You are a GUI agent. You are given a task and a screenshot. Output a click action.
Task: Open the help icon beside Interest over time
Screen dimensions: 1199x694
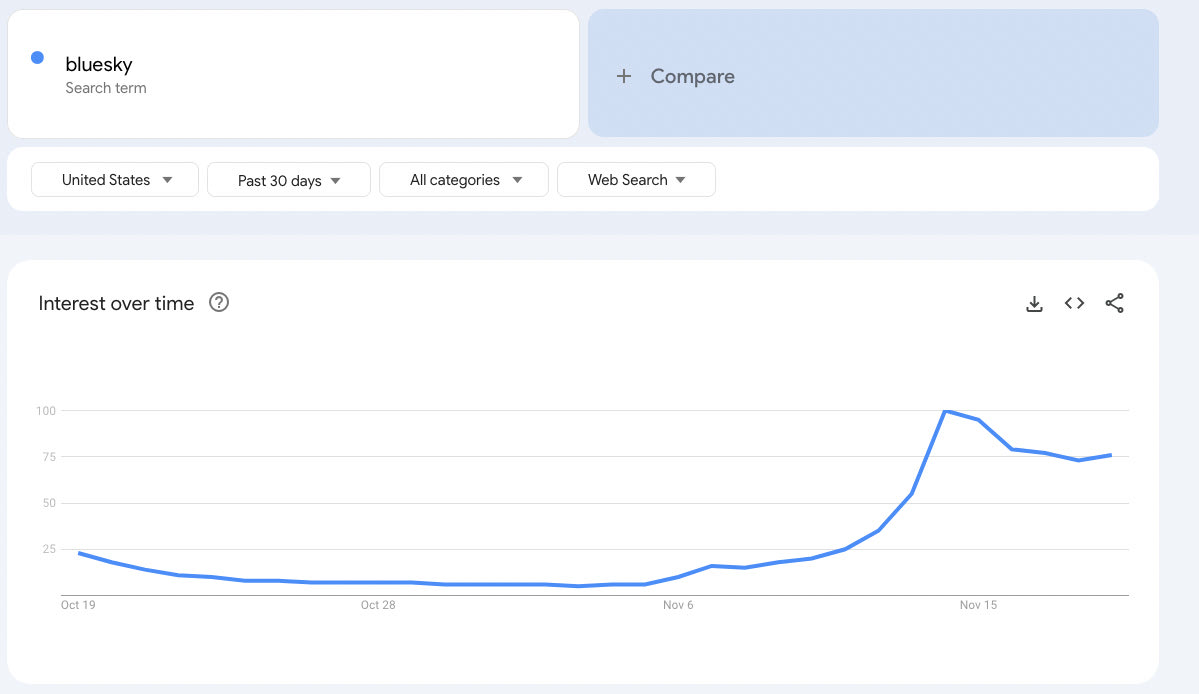(x=219, y=303)
